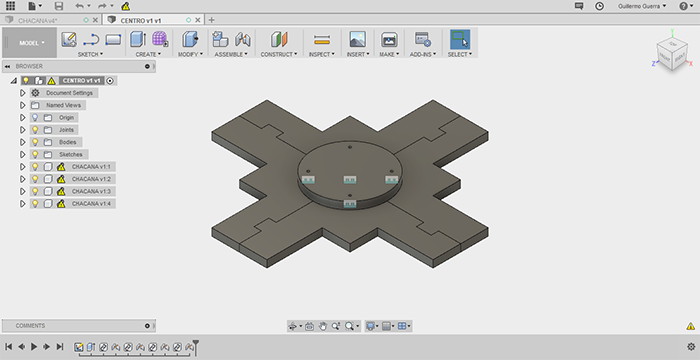Expand the Bodies folder
700x360 pixels.
(22, 142)
